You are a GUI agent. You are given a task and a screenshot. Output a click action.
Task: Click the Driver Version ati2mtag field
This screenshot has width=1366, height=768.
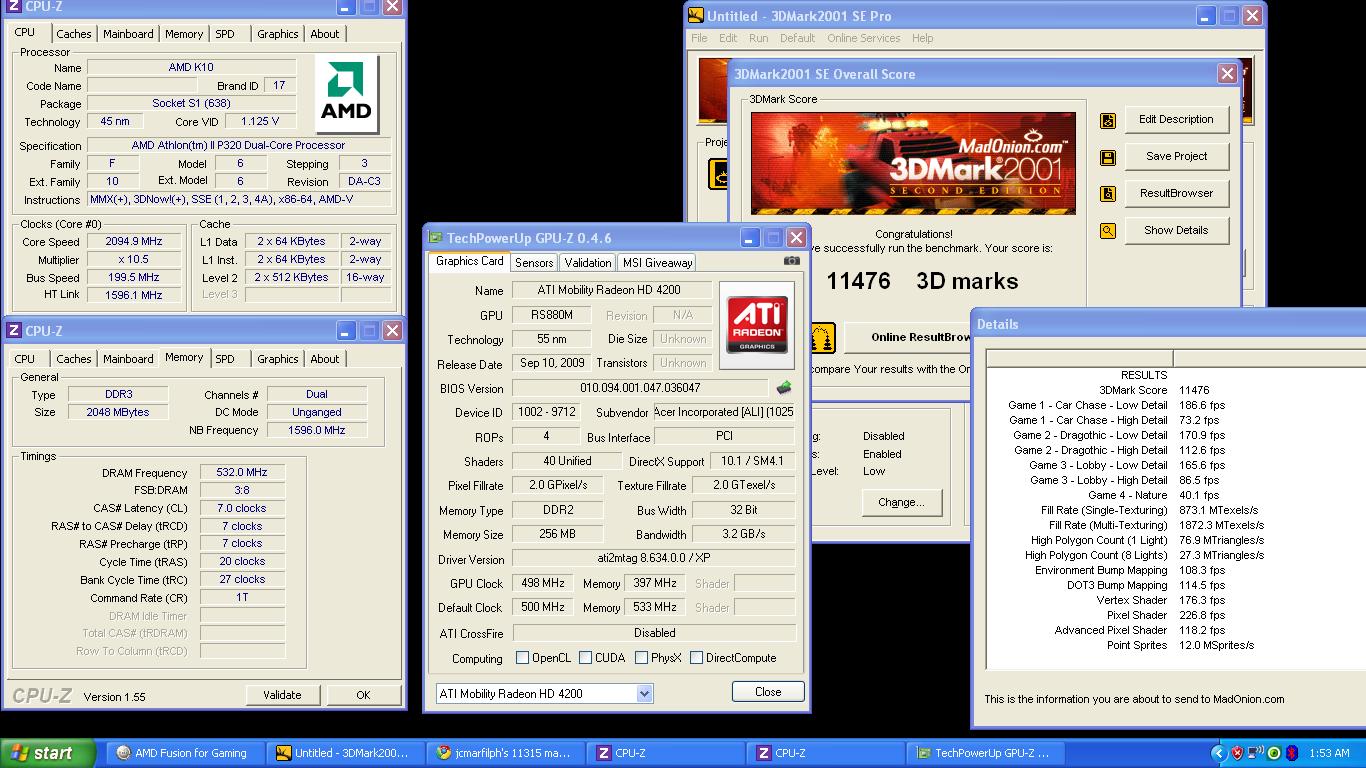coord(654,560)
